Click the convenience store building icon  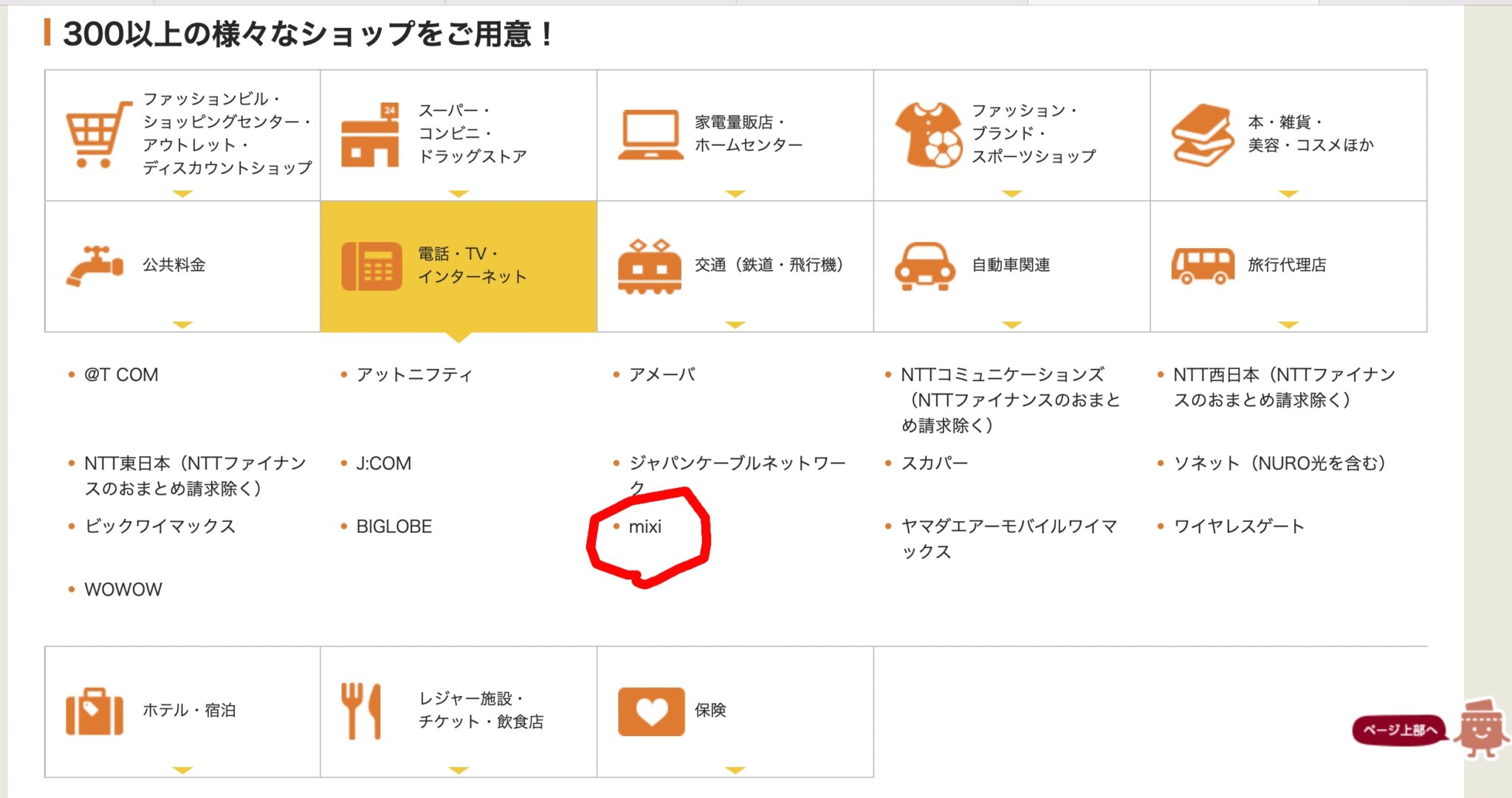click(x=371, y=134)
